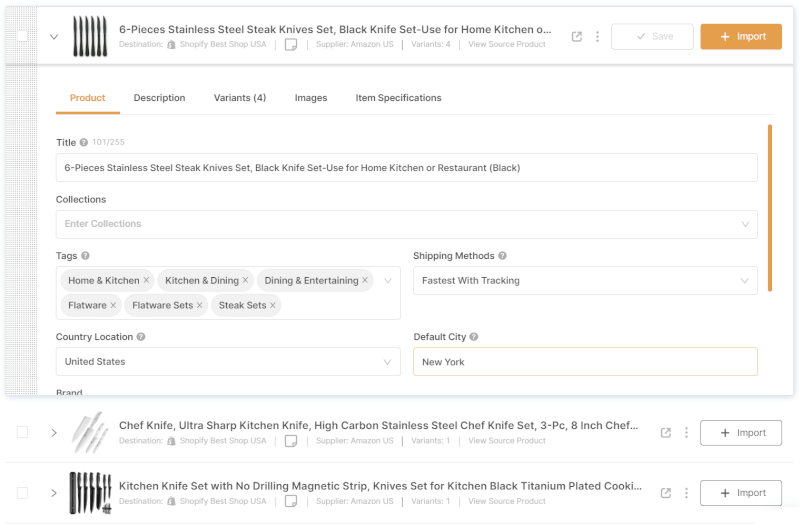Click the Default City field
The height and width of the screenshot is (526, 800).
(x=585, y=362)
